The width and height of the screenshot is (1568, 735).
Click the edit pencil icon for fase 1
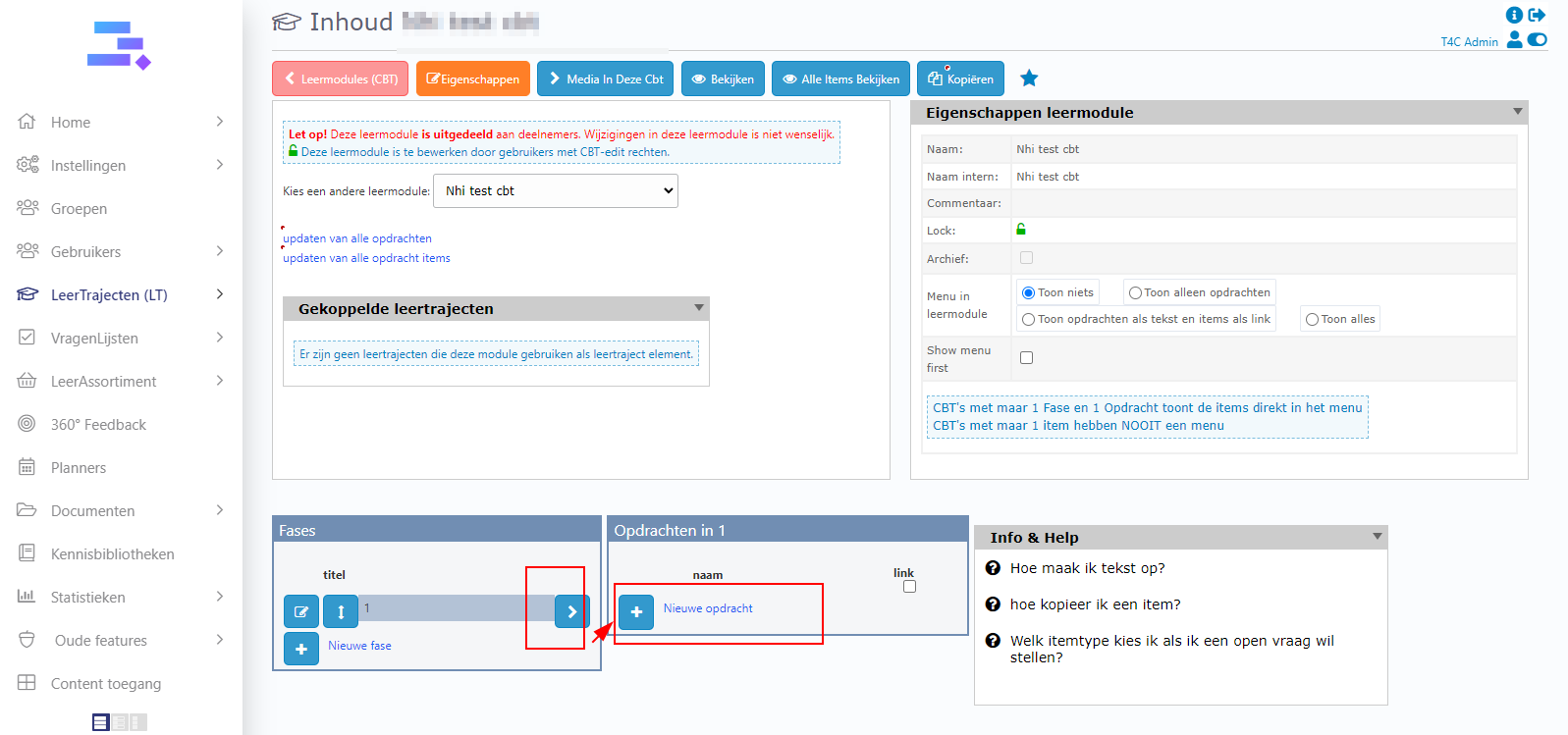[301, 611]
